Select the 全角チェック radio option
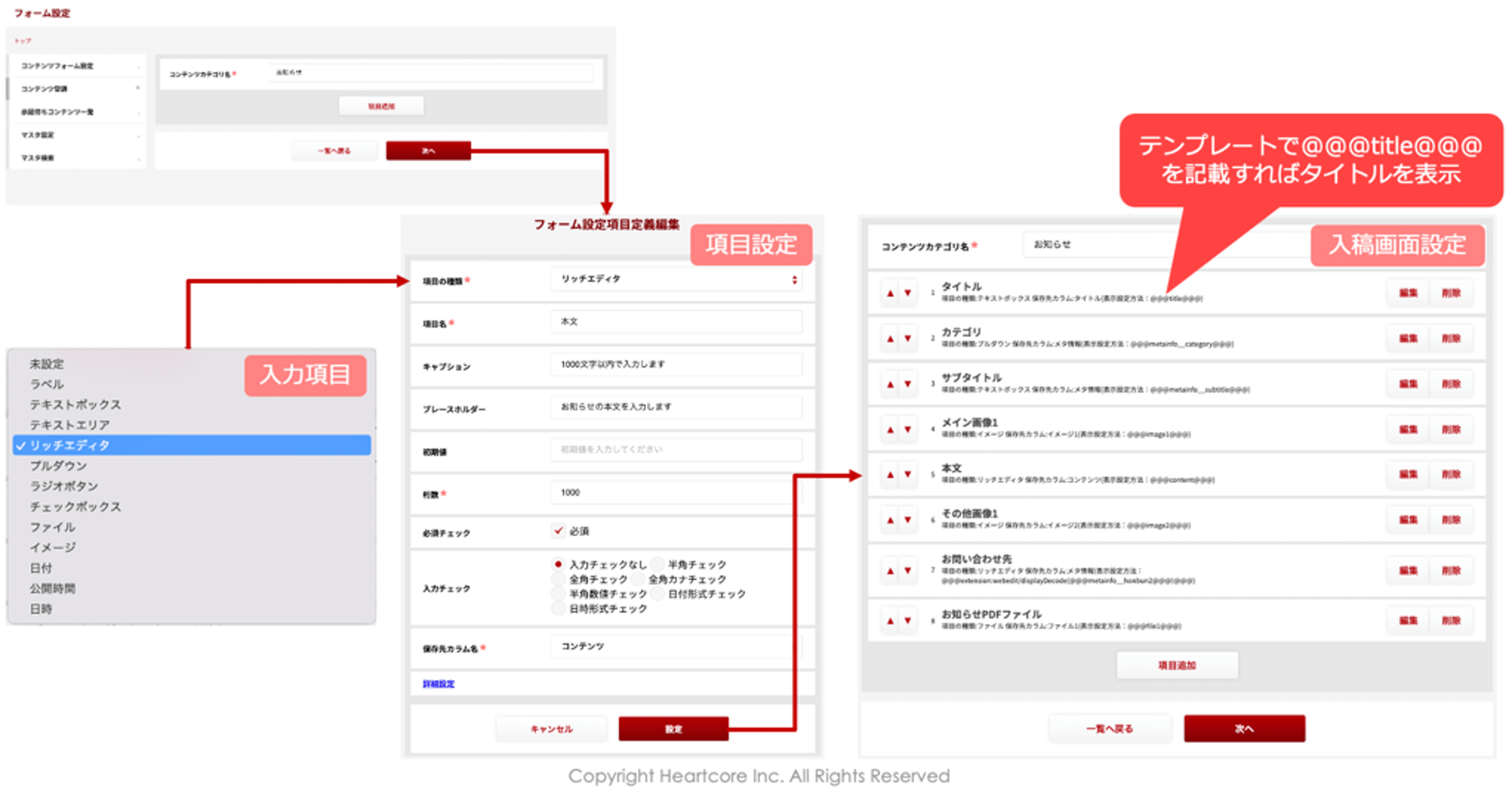 click(558, 579)
